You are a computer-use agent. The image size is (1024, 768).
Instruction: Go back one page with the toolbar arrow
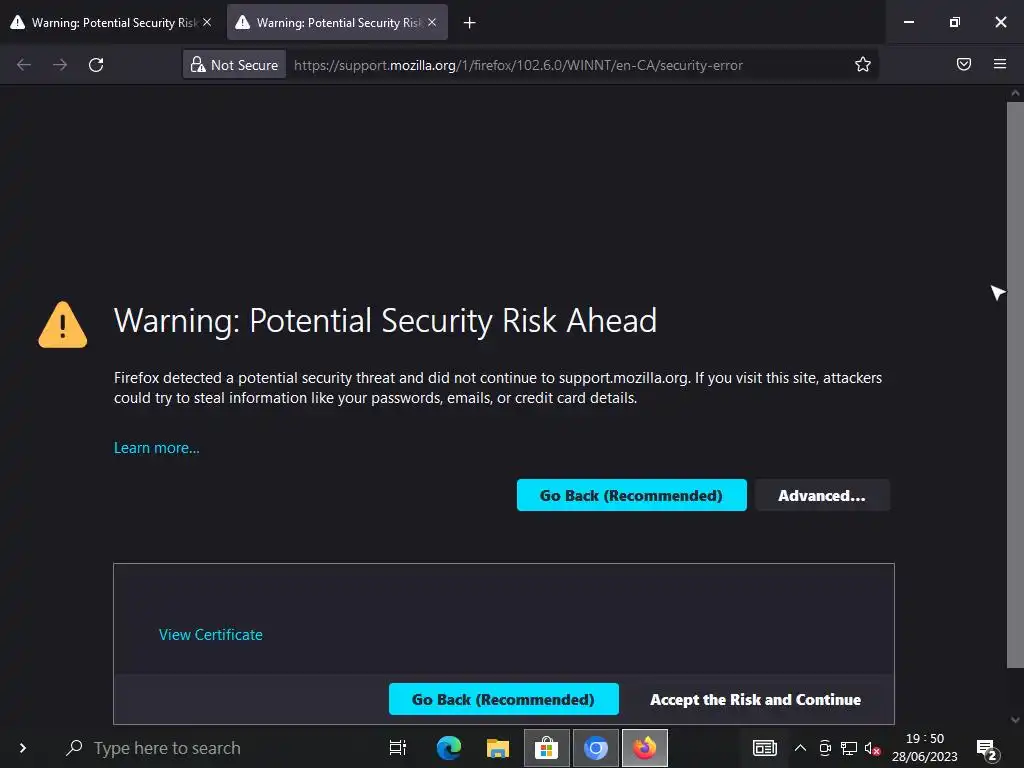coord(24,65)
